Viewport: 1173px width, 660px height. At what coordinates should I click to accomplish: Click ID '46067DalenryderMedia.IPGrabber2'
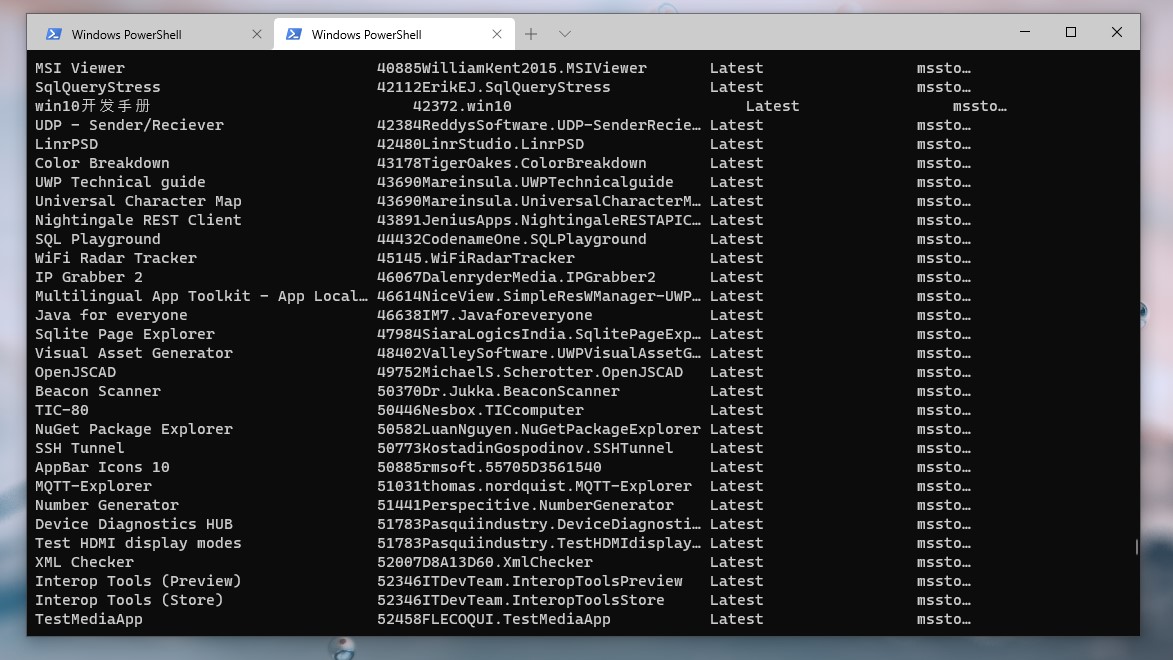coord(516,277)
